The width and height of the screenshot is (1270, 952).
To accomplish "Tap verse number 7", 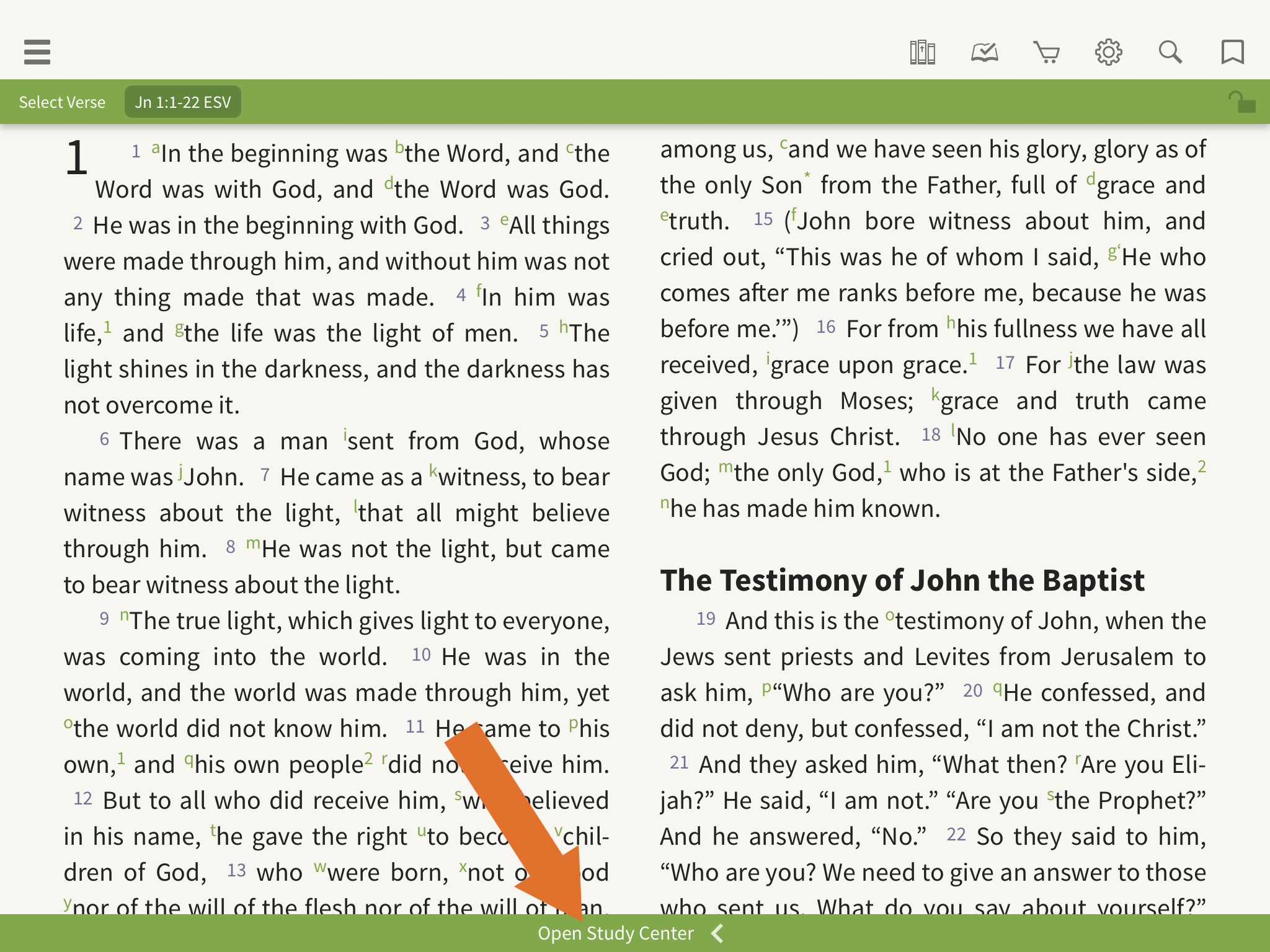I will point(265,475).
